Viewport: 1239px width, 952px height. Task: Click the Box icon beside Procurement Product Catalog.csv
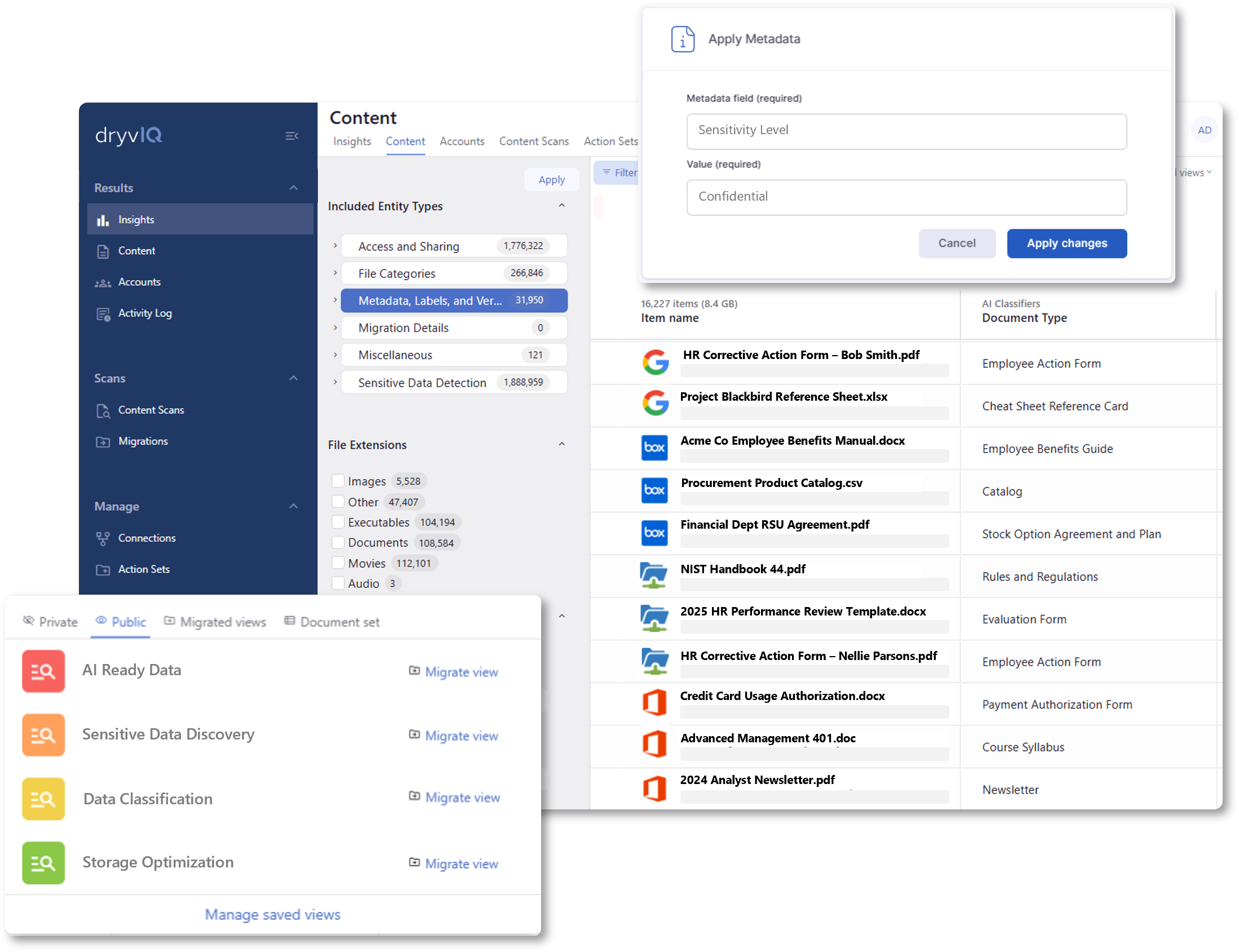654,490
